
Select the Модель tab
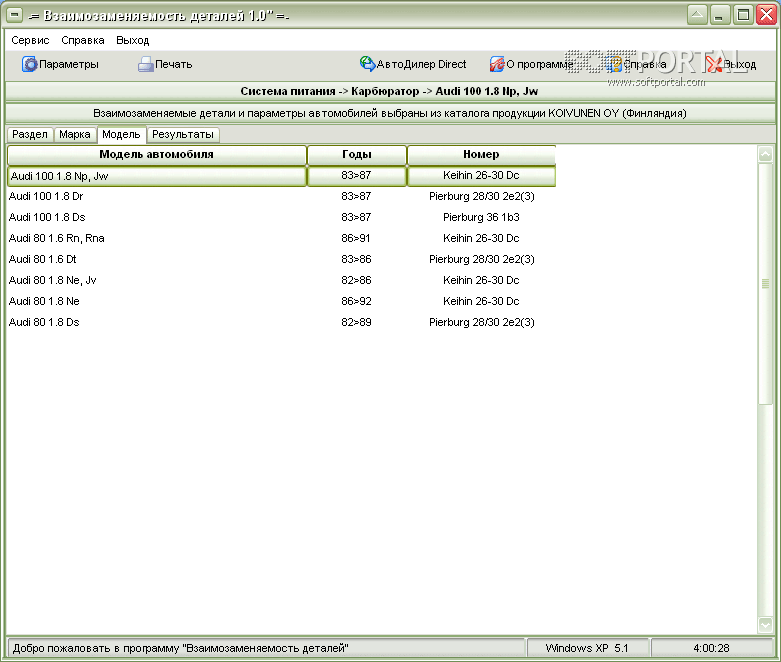click(121, 134)
